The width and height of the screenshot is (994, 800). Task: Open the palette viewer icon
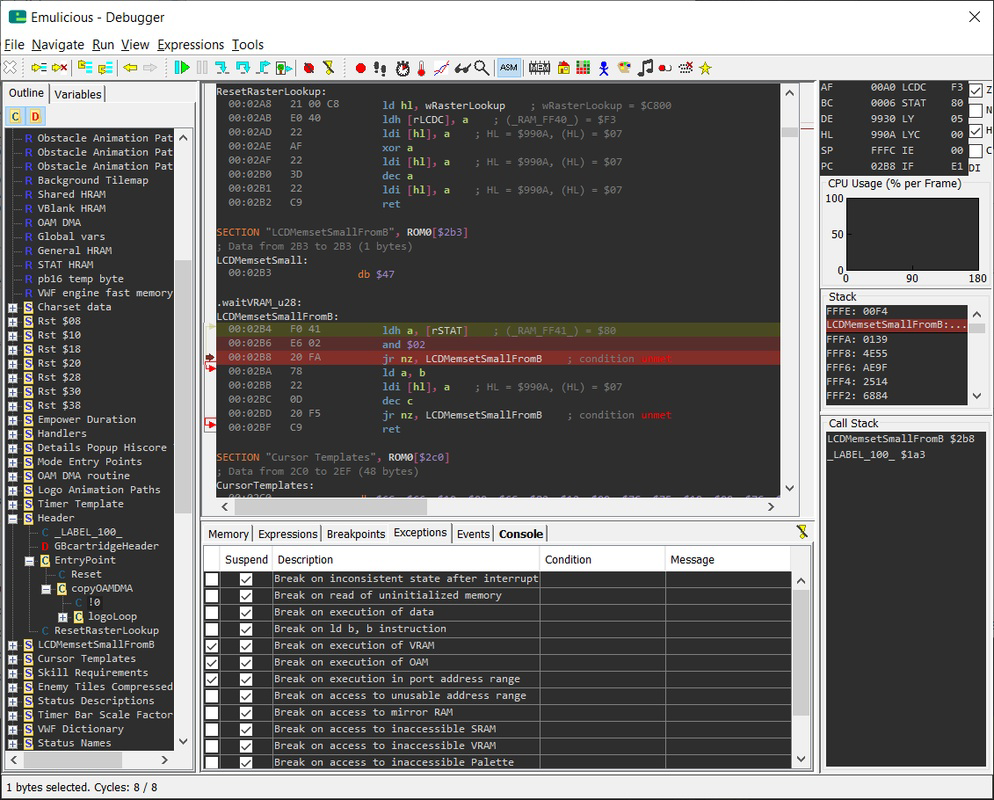point(624,68)
